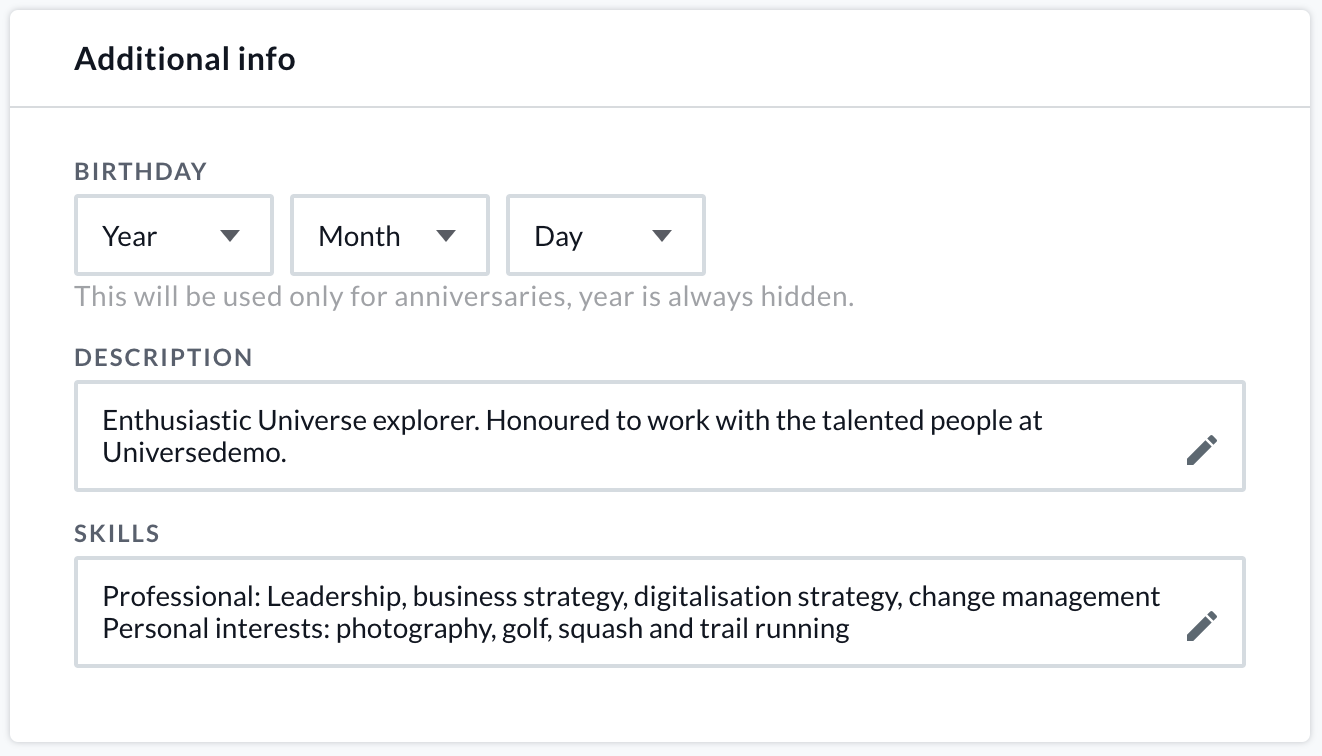The image size is (1322, 756).
Task: Click the DESCRIPTION field label
Action: coord(164,358)
